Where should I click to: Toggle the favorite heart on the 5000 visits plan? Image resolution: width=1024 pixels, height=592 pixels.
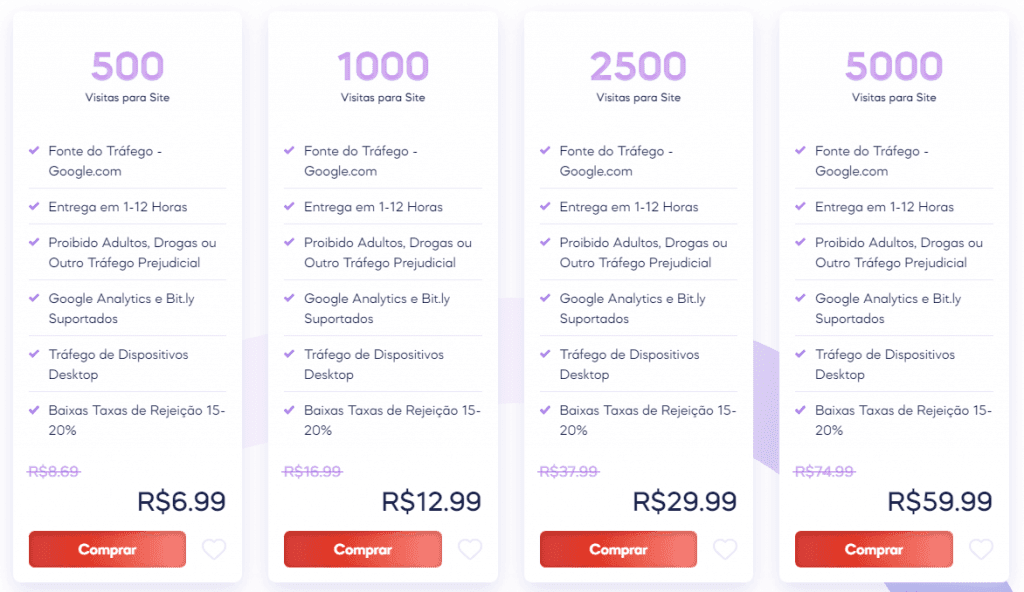tap(981, 549)
